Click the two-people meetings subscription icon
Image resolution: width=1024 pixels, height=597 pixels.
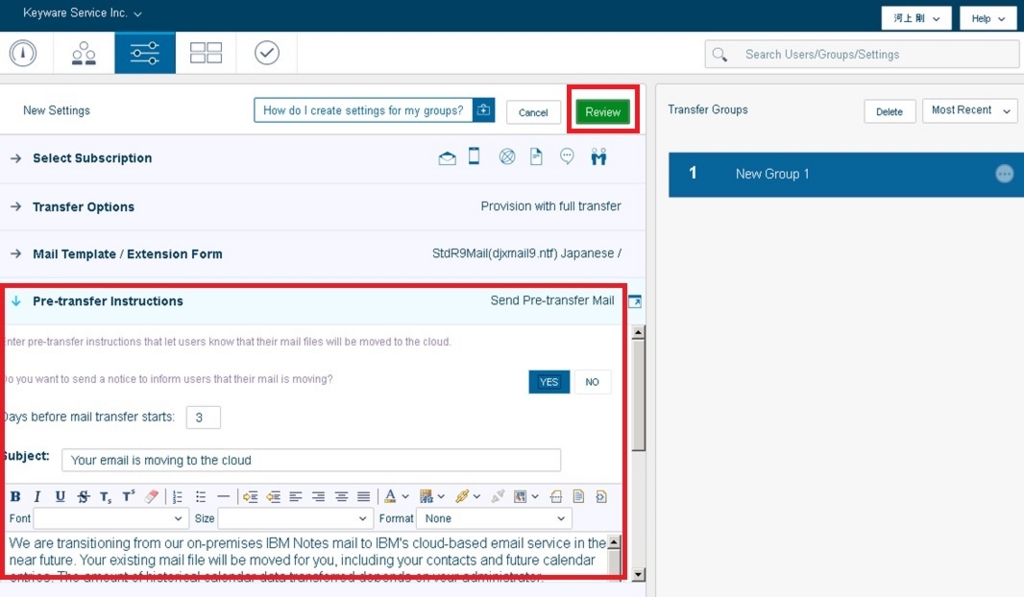pyautogui.click(x=598, y=157)
